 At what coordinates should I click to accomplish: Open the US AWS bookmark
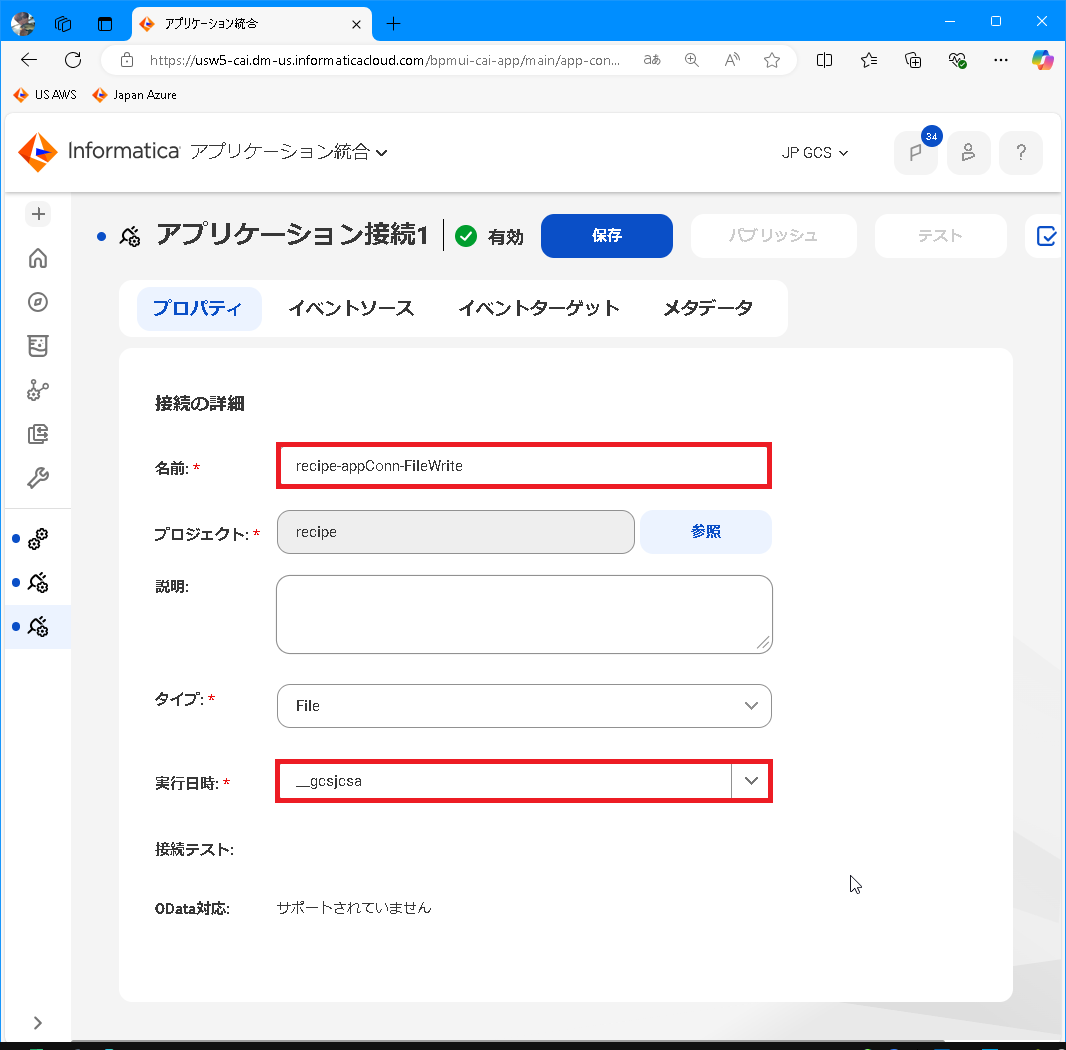[45, 95]
